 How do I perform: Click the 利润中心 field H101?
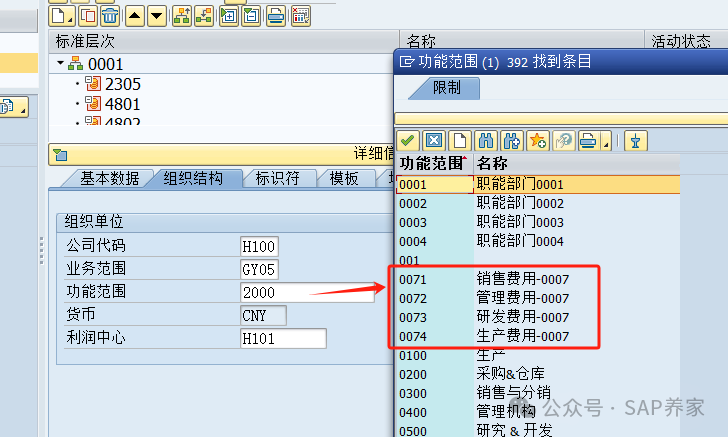click(283, 339)
